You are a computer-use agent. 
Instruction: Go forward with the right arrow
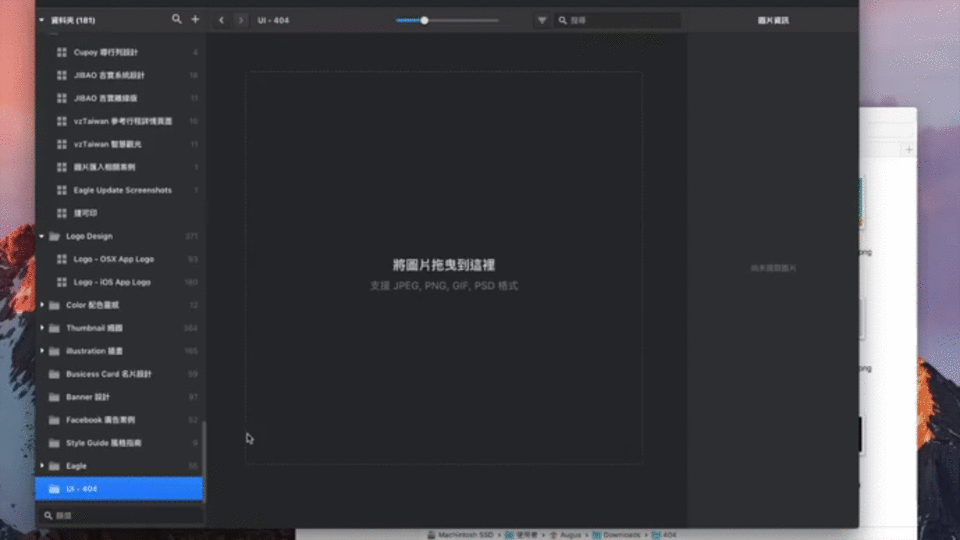(241, 20)
